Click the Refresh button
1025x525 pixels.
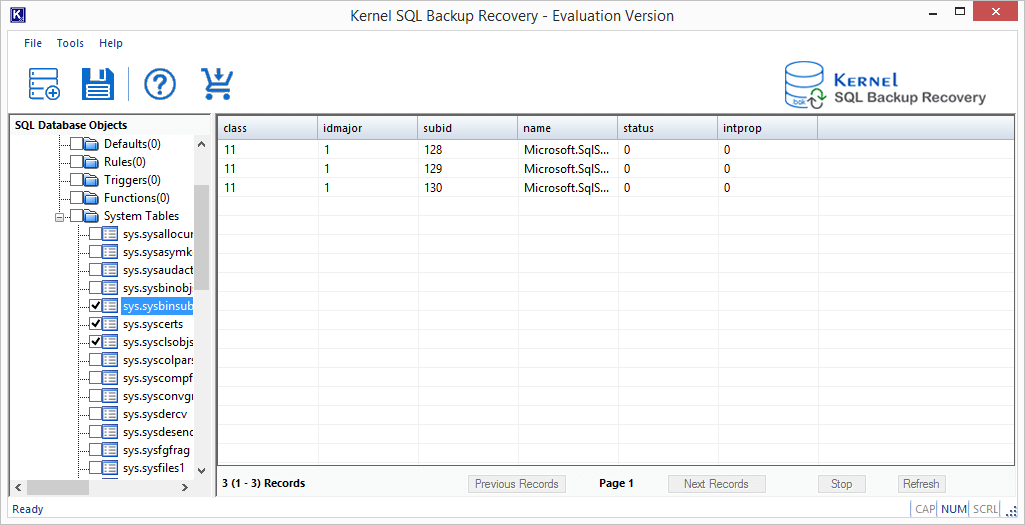pyautogui.click(x=921, y=484)
